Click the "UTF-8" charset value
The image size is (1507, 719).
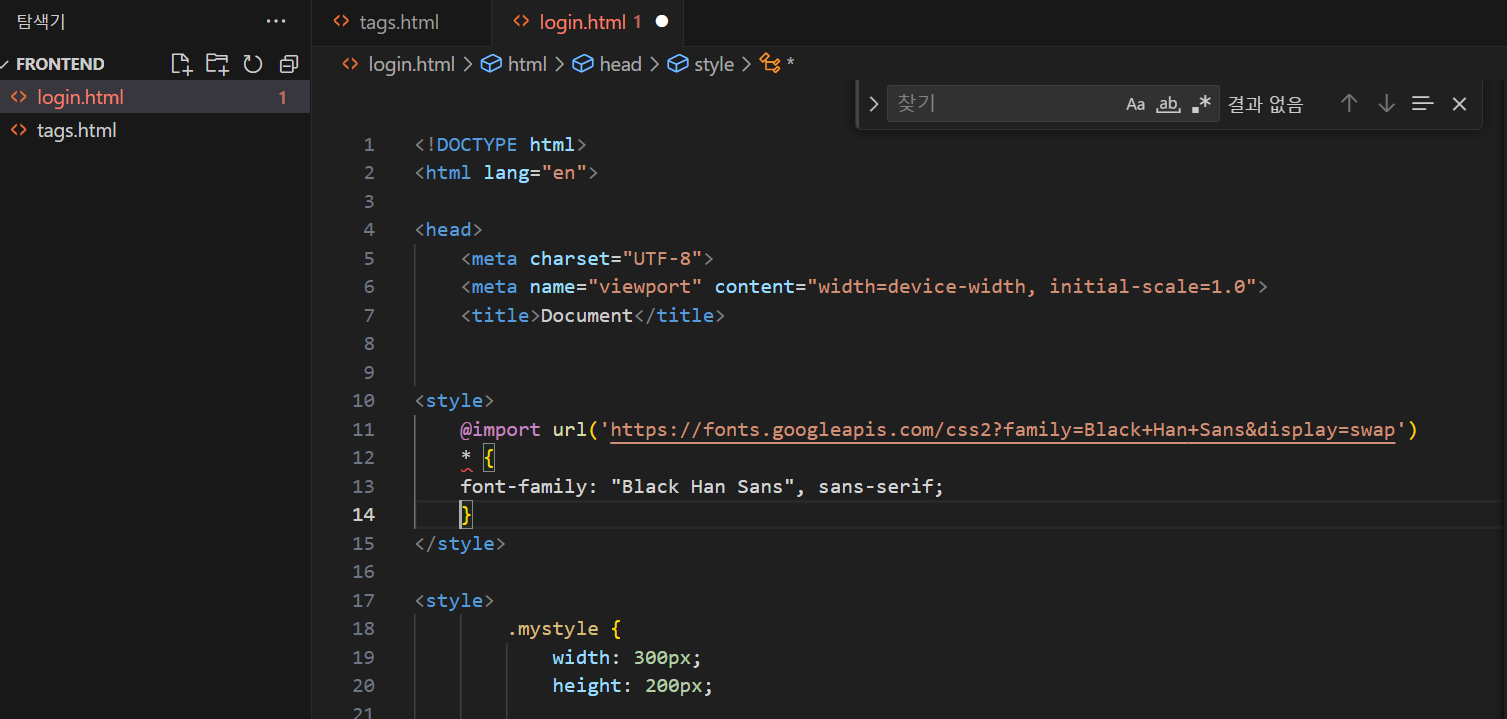click(x=662, y=259)
